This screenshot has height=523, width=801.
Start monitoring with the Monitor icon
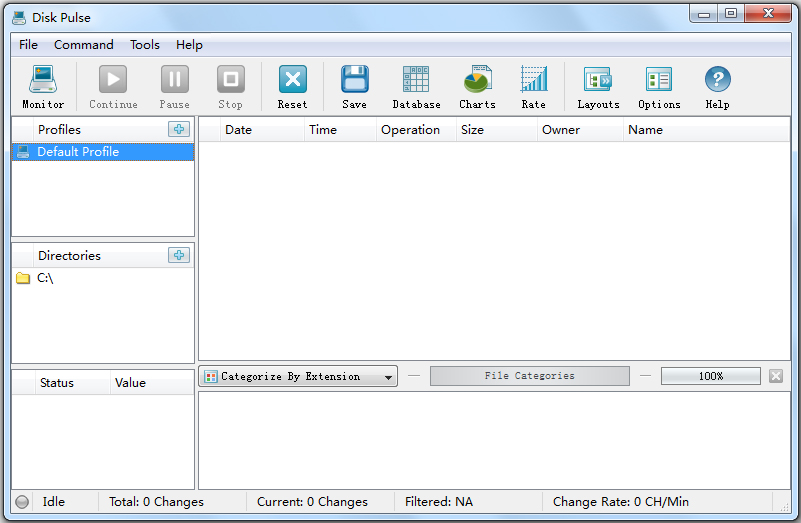click(x=43, y=87)
